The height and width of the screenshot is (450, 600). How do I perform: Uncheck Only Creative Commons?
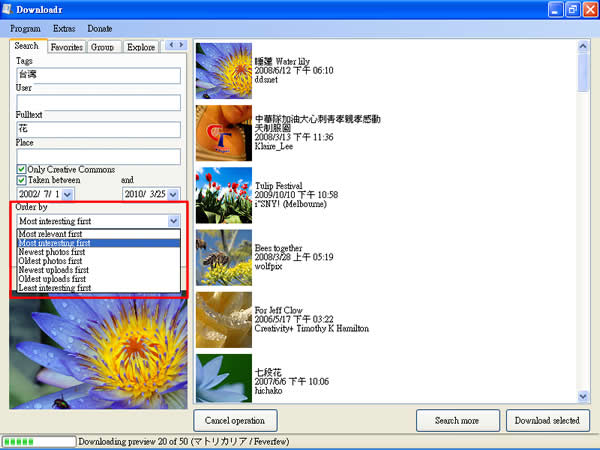pyautogui.click(x=21, y=169)
